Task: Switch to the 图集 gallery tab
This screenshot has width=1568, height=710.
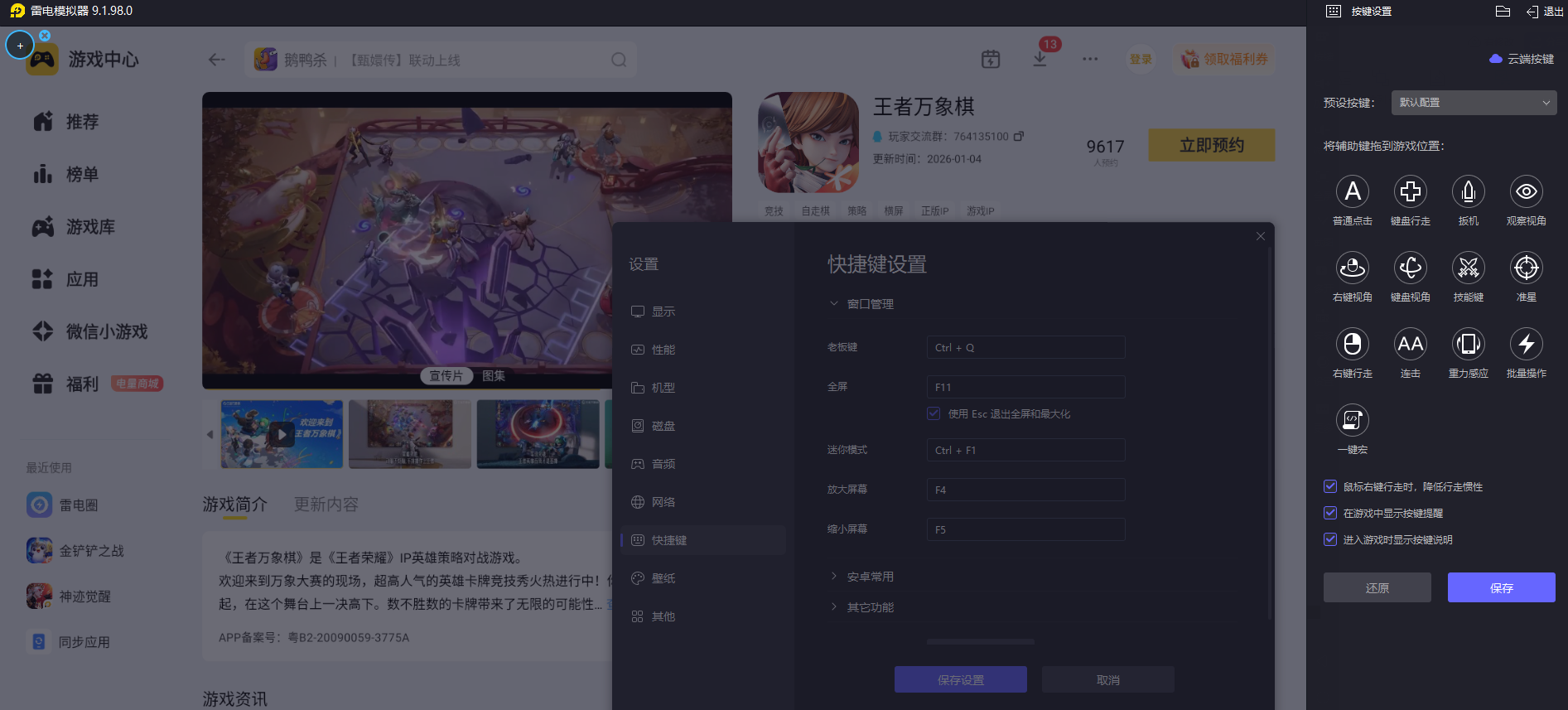Action: click(x=494, y=376)
